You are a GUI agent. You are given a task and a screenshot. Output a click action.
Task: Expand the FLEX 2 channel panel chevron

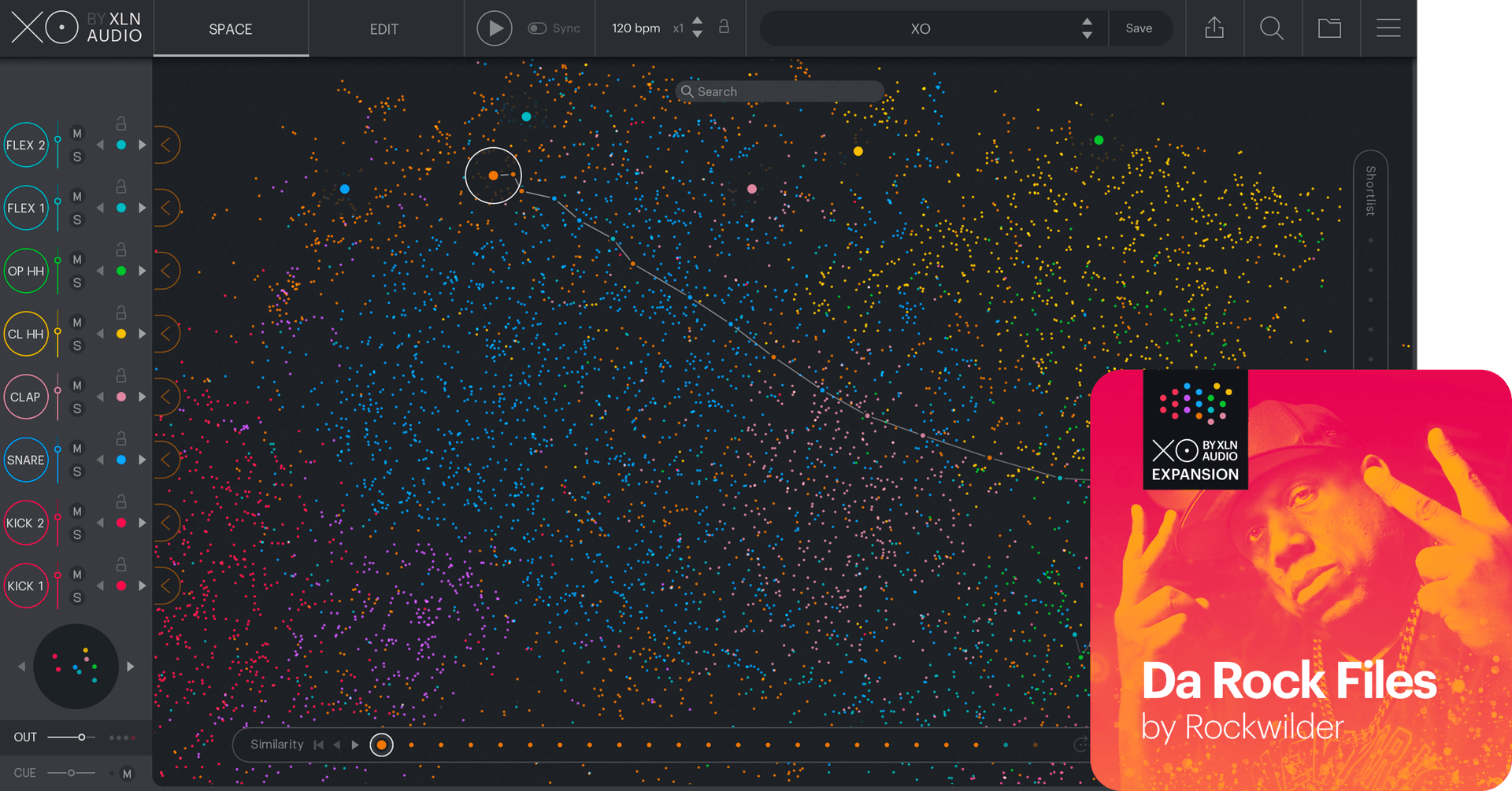(166, 145)
